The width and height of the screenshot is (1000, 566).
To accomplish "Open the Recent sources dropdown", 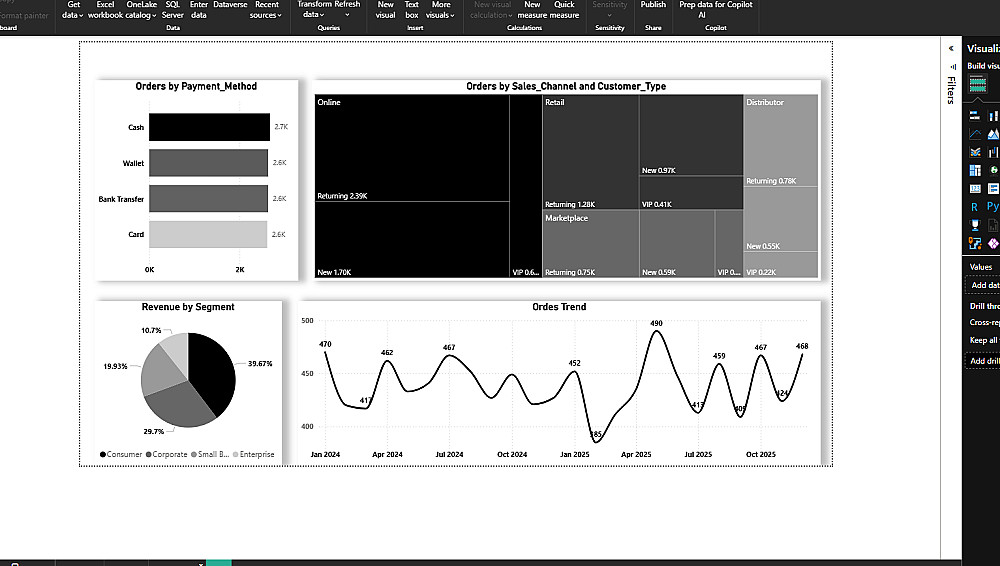I will [x=266, y=10].
